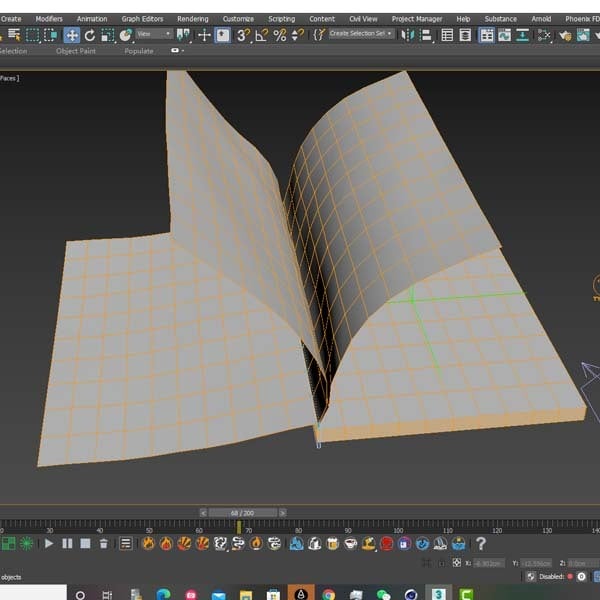Open the Phoenix list panel icon
This screenshot has width=600, height=600.
[x=126, y=543]
